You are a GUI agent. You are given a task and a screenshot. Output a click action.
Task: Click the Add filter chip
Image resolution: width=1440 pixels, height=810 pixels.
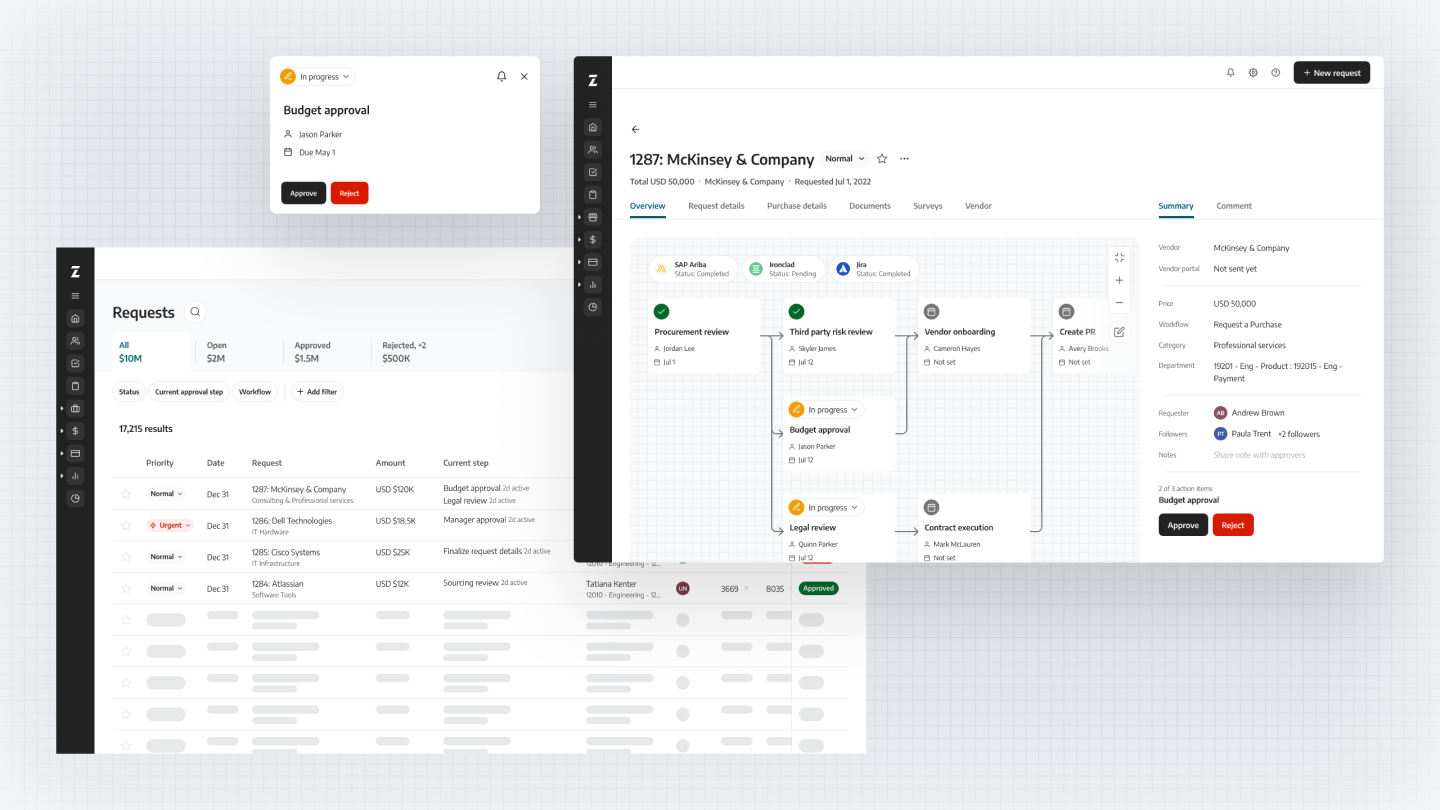tap(317, 392)
